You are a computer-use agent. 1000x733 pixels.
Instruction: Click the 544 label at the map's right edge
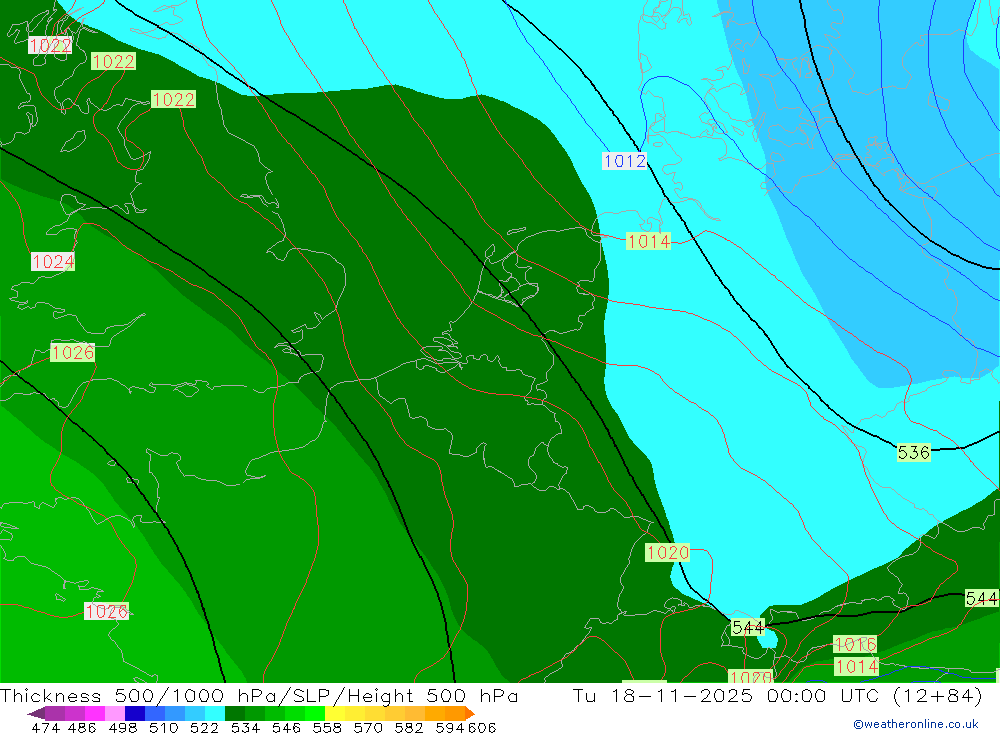981,598
